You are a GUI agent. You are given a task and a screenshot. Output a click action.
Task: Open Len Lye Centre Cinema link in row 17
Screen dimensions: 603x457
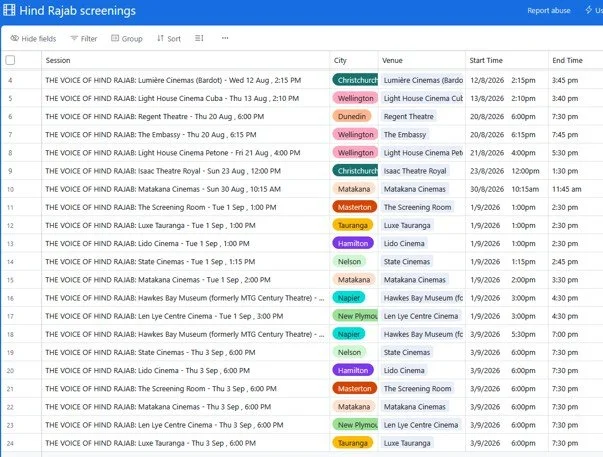tap(421, 316)
